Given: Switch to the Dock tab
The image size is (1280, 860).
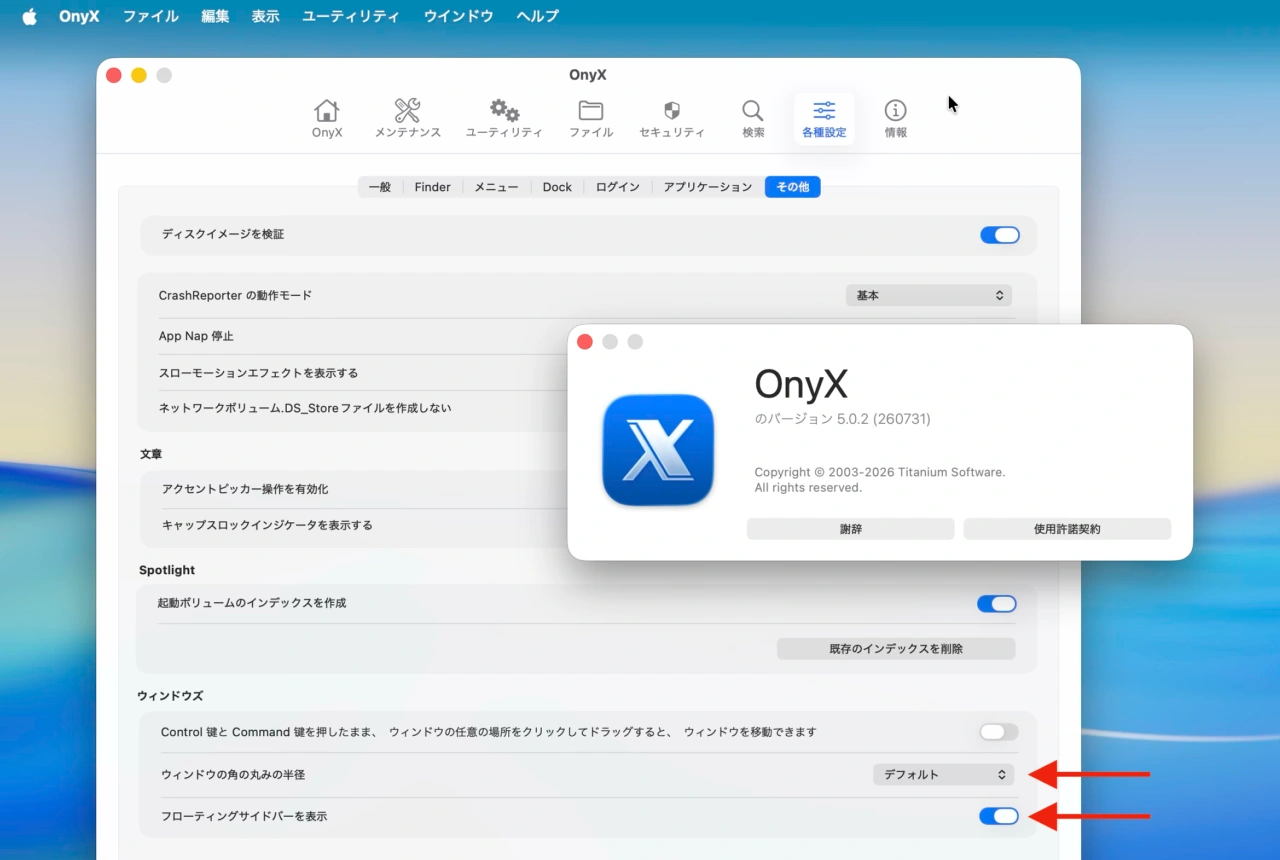Looking at the screenshot, I should (557, 187).
